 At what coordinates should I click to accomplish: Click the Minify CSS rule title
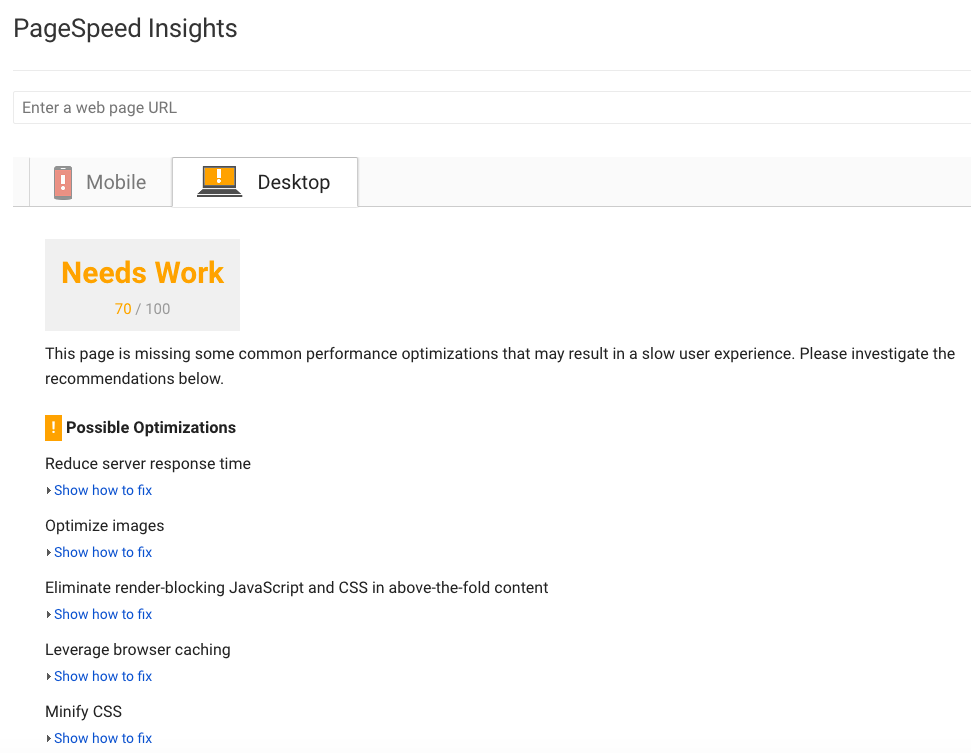pos(84,712)
